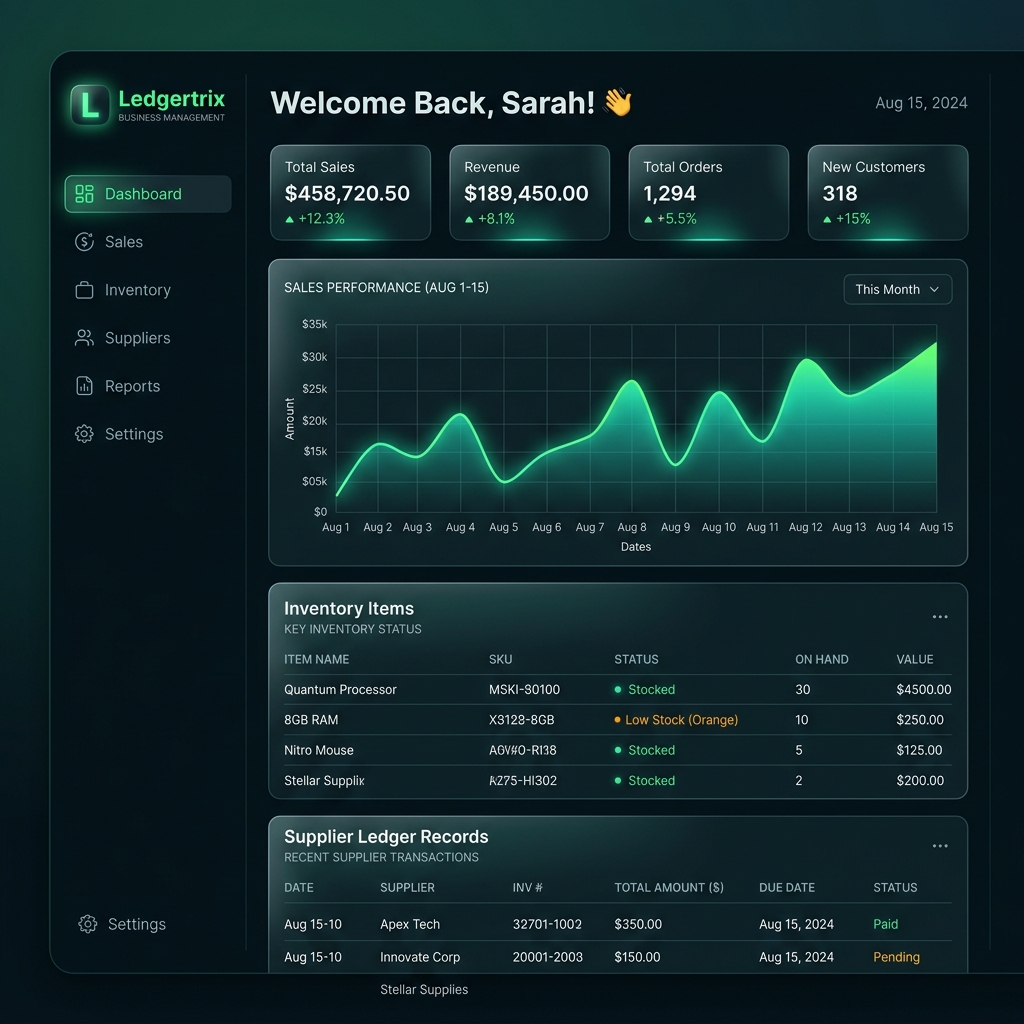
Task: Select Nitro Mouse item name
Action: (319, 750)
